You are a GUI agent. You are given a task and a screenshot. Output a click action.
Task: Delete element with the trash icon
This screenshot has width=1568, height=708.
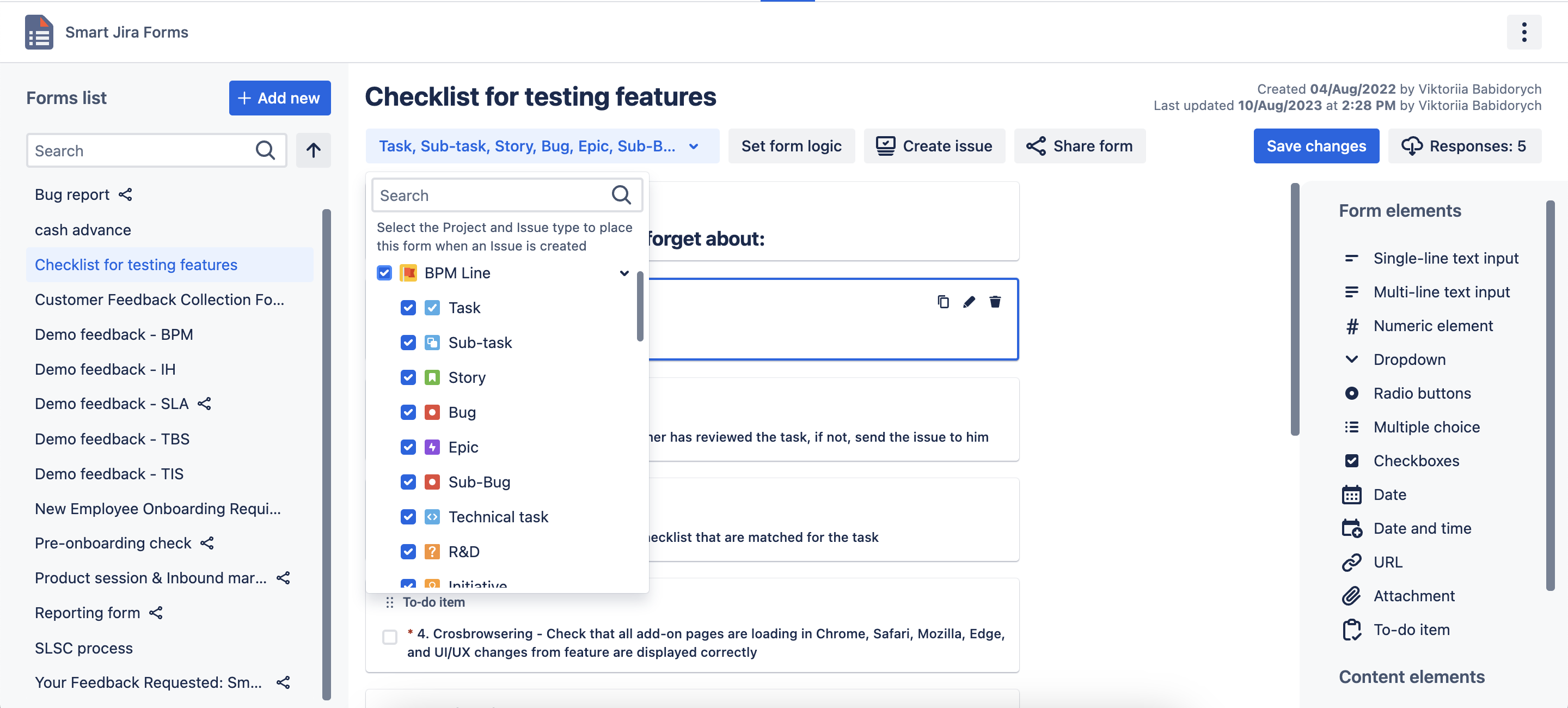pos(995,302)
